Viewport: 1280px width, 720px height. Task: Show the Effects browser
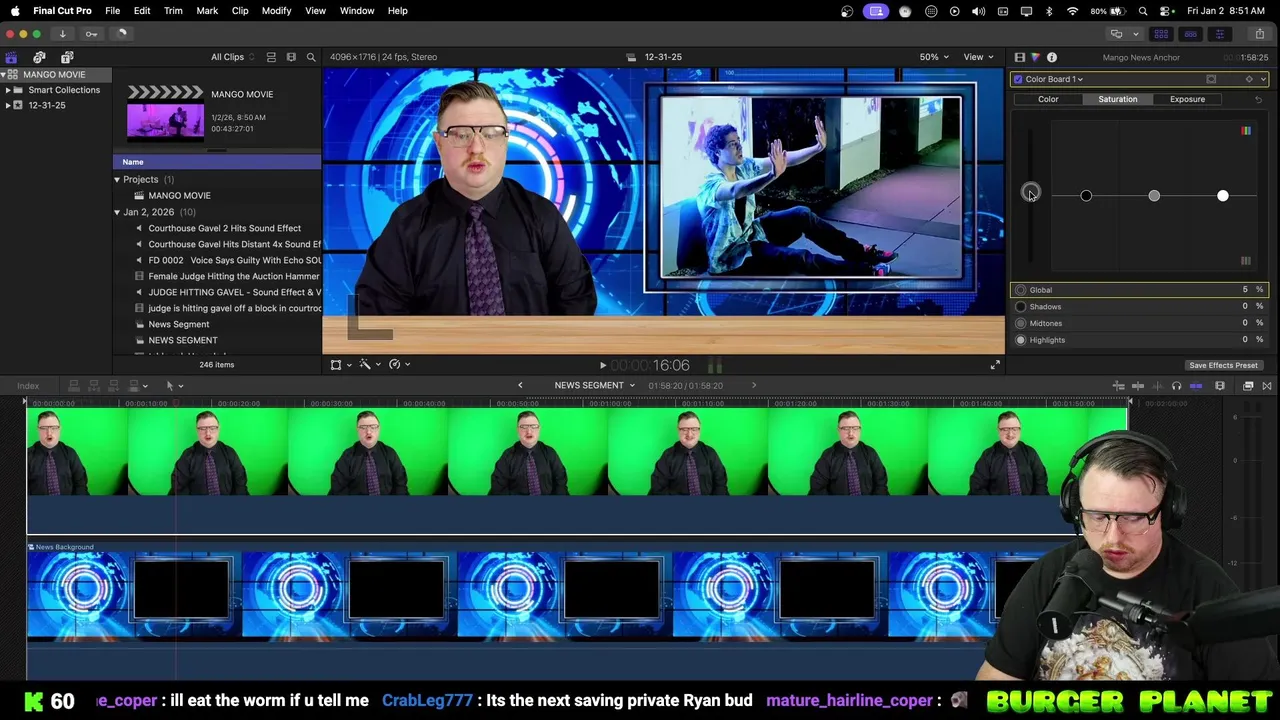point(1249,386)
